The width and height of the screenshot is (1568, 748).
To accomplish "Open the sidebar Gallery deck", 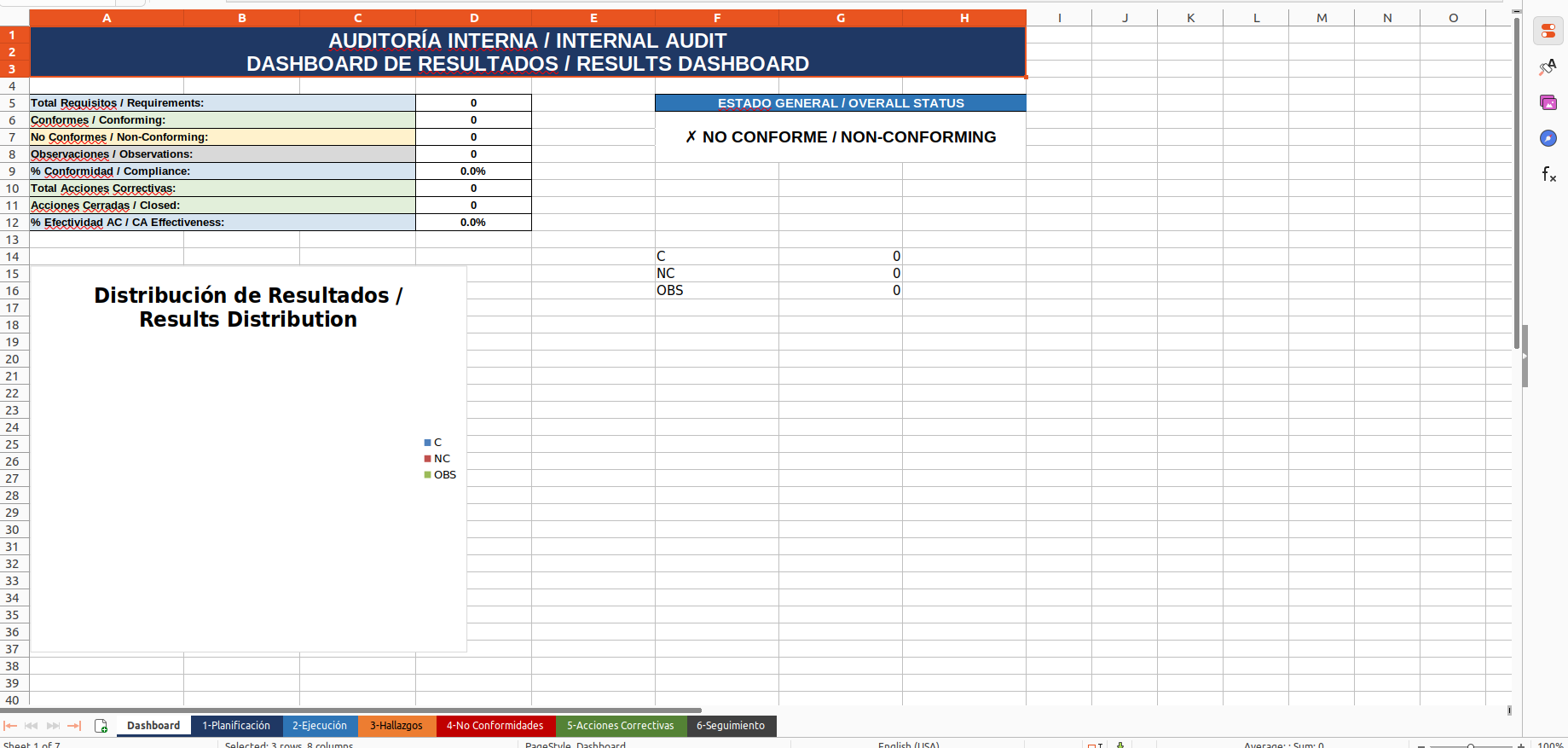I will pyautogui.click(x=1548, y=102).
